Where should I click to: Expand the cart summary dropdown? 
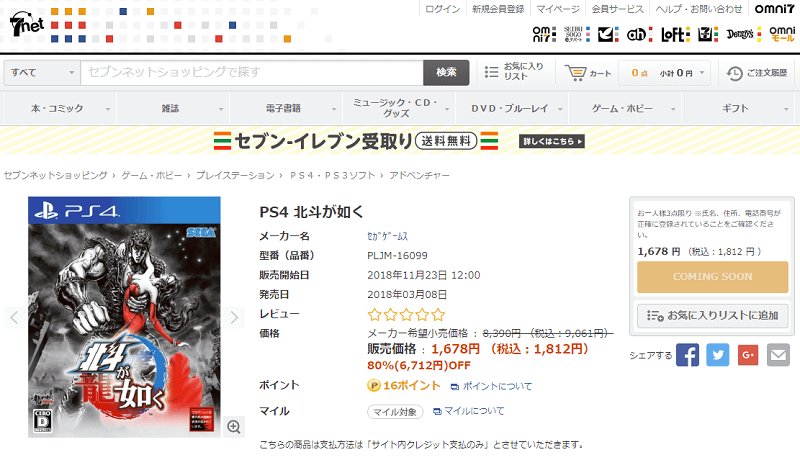[702, 73]
